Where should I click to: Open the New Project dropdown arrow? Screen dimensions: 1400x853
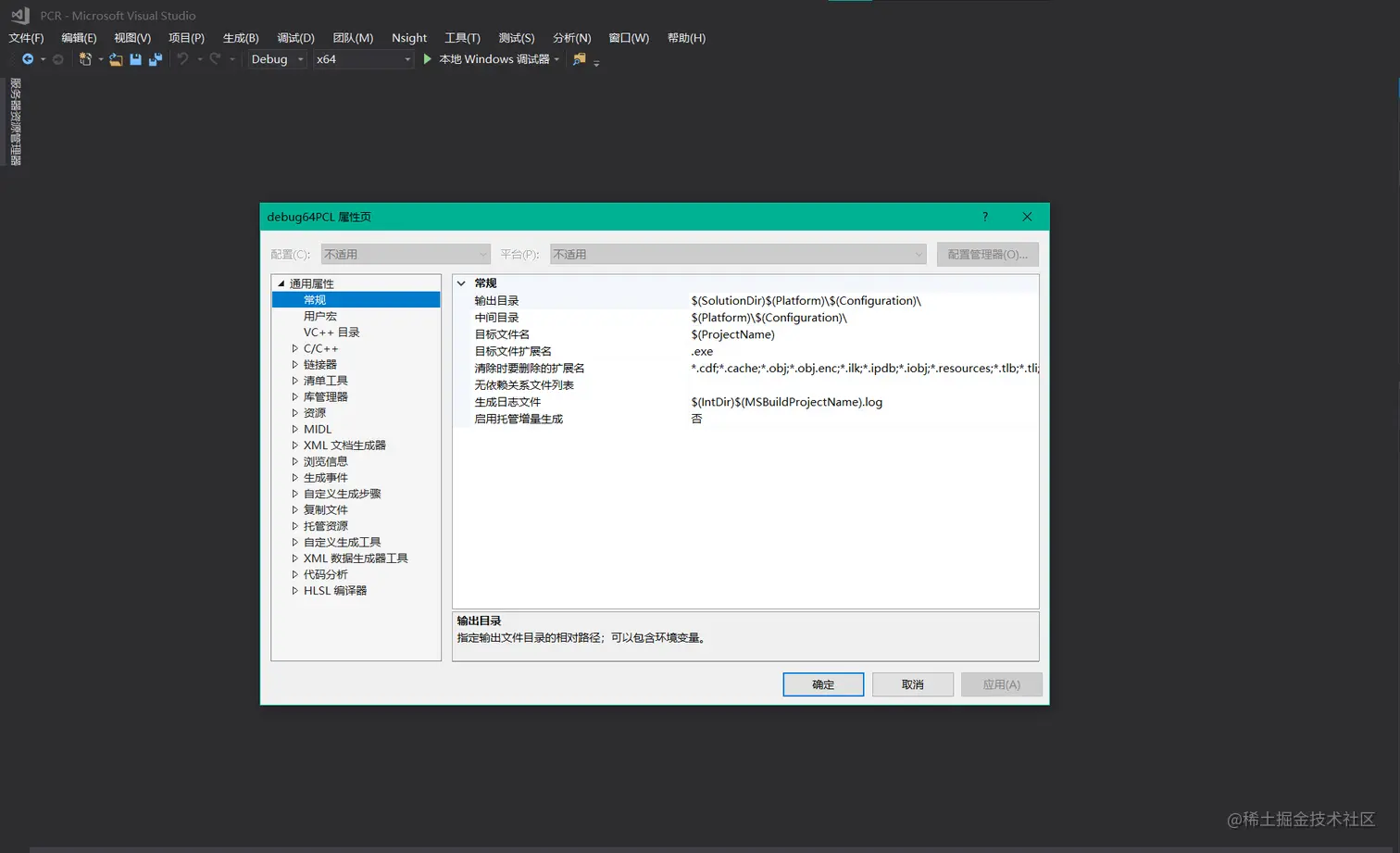coord(100,59)
